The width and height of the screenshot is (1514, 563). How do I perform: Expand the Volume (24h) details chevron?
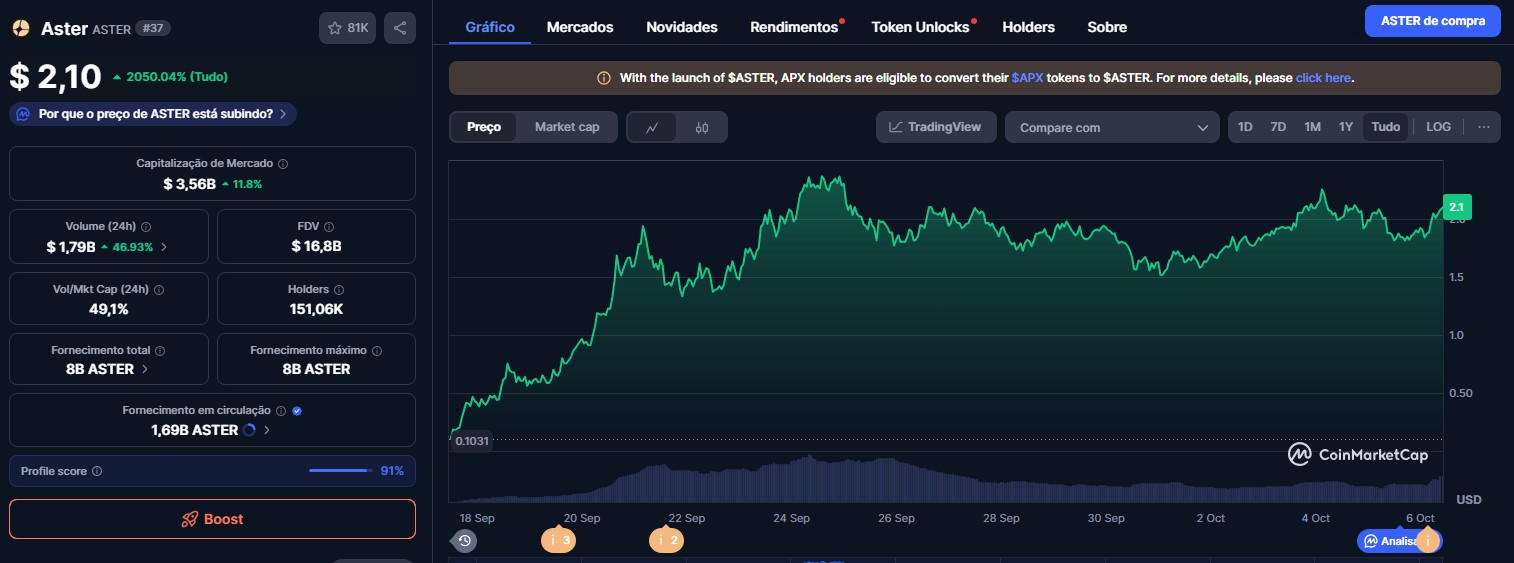point(164,246)
